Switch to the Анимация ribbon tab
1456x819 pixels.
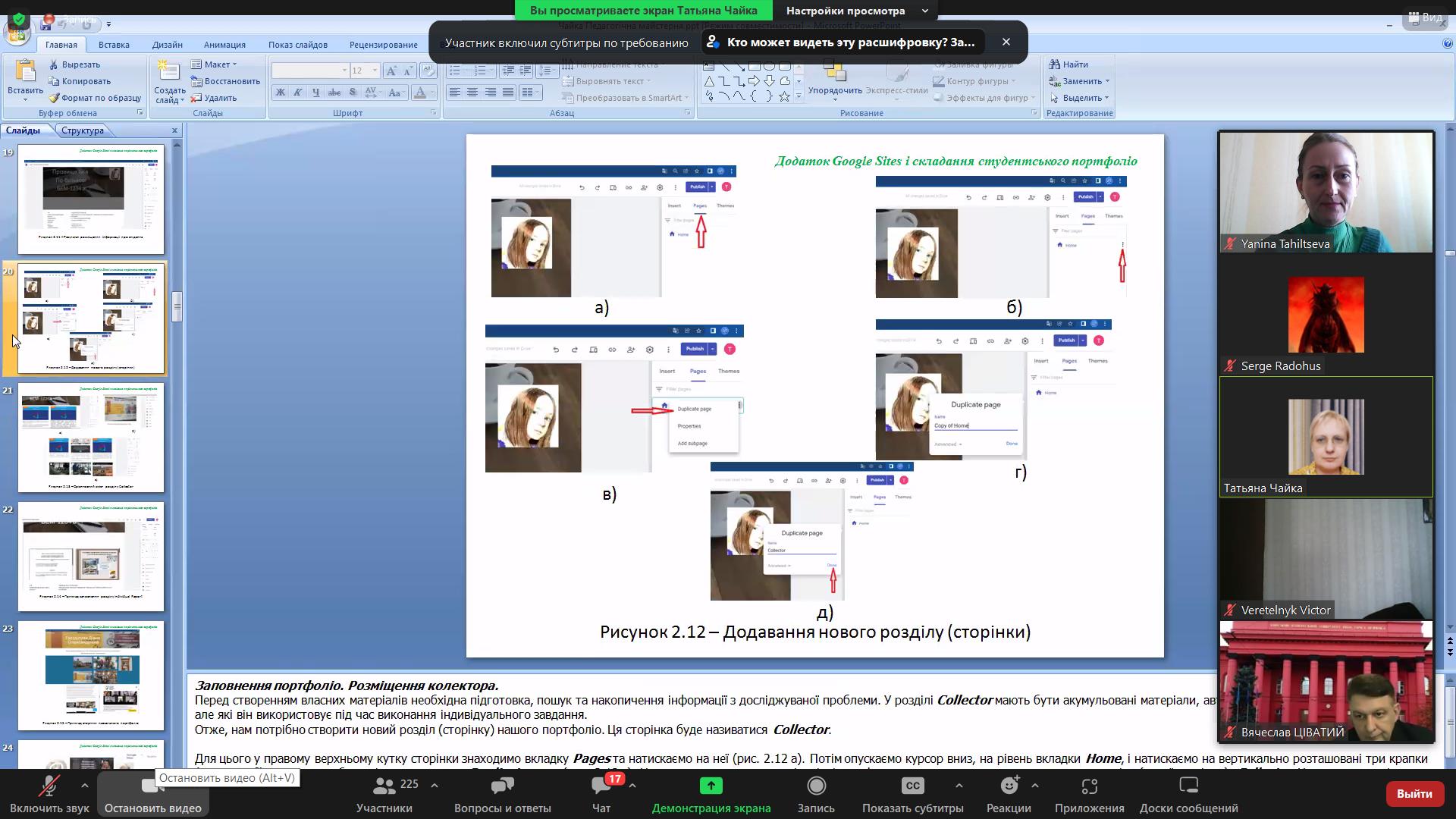click(x=224, y=45)
